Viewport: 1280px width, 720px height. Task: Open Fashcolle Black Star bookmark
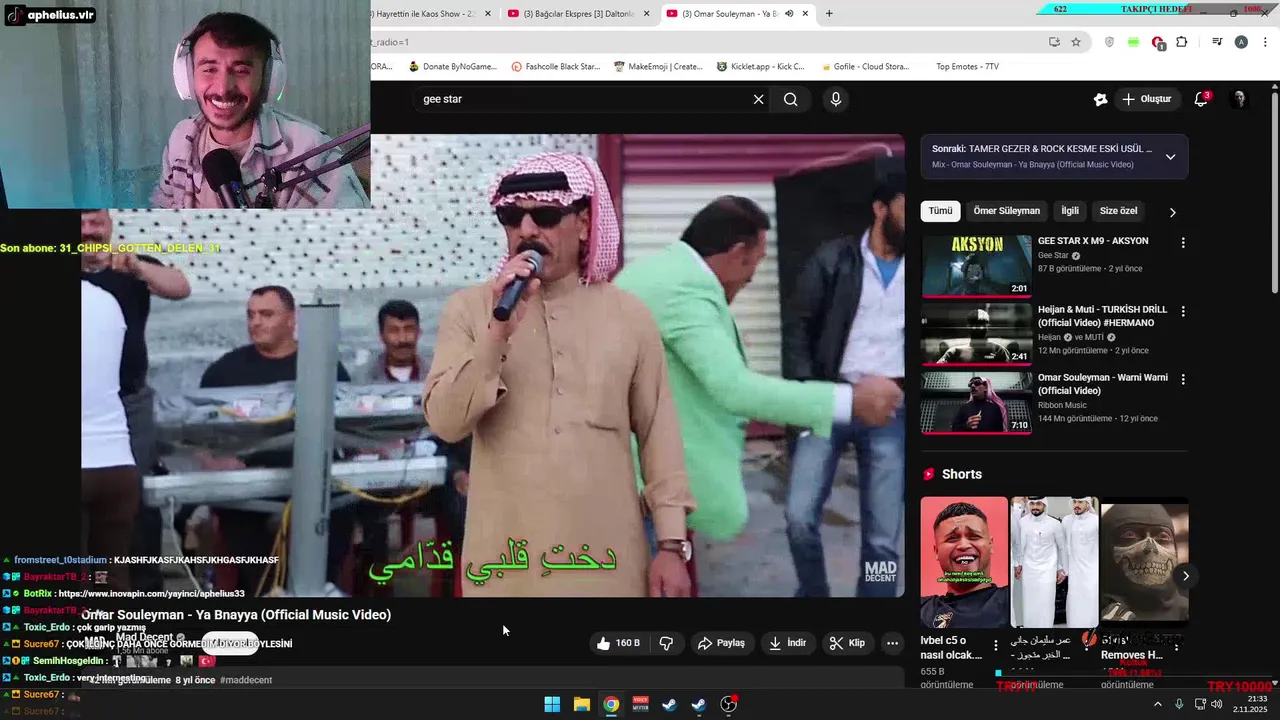555,67
